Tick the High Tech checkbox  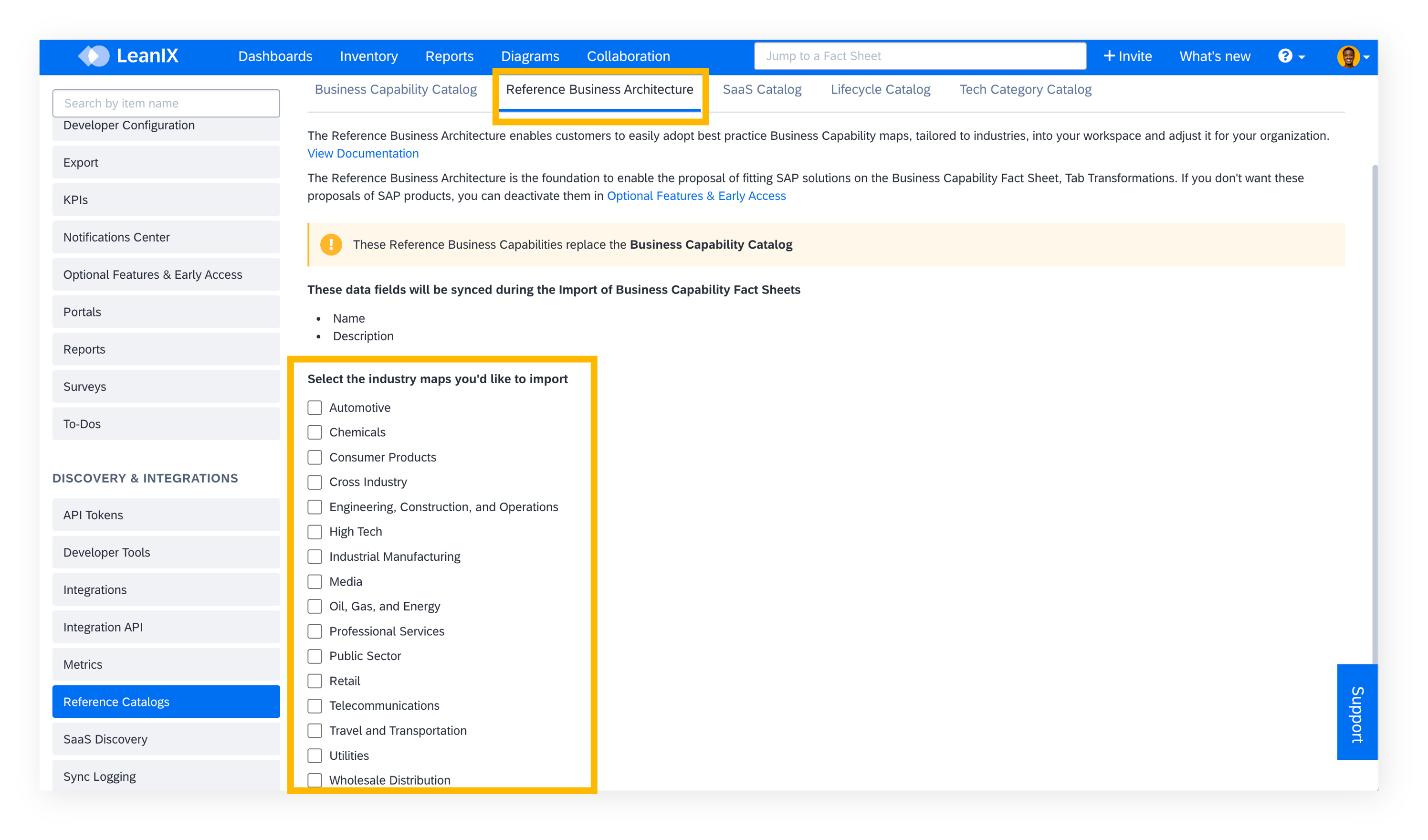click(x=315, y=532)
